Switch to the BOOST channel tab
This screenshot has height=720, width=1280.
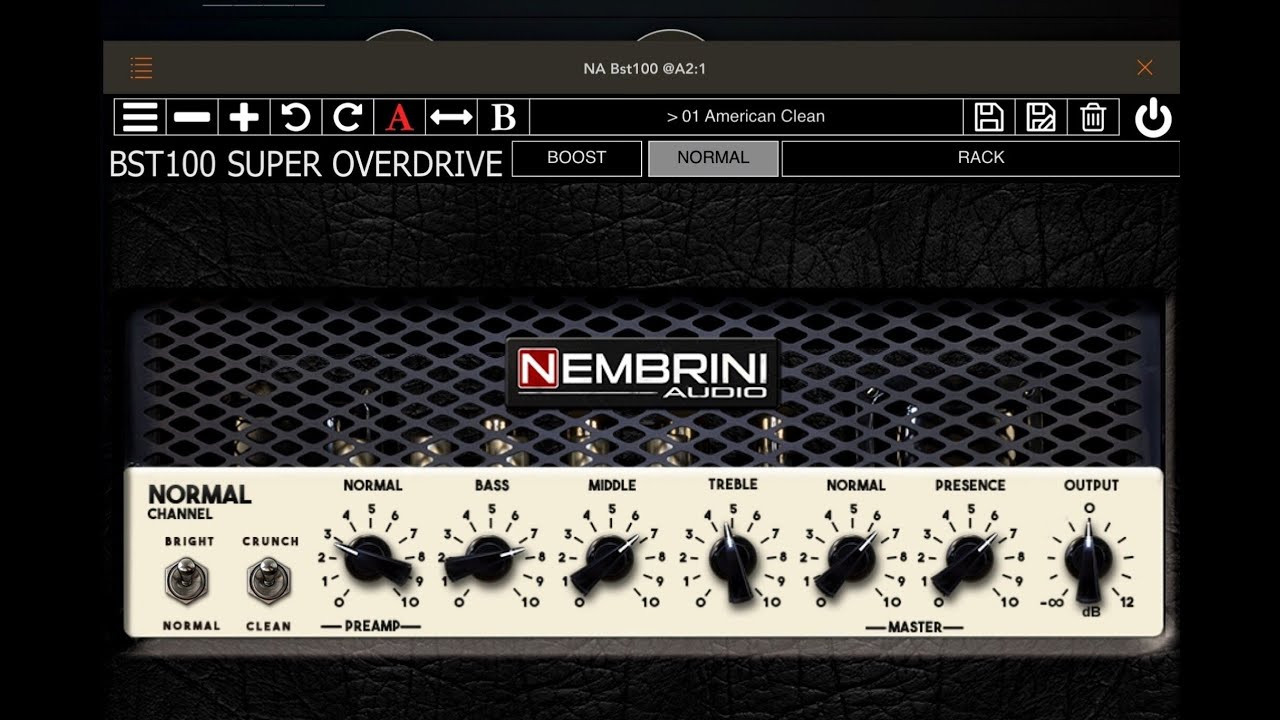click(577, 158)
